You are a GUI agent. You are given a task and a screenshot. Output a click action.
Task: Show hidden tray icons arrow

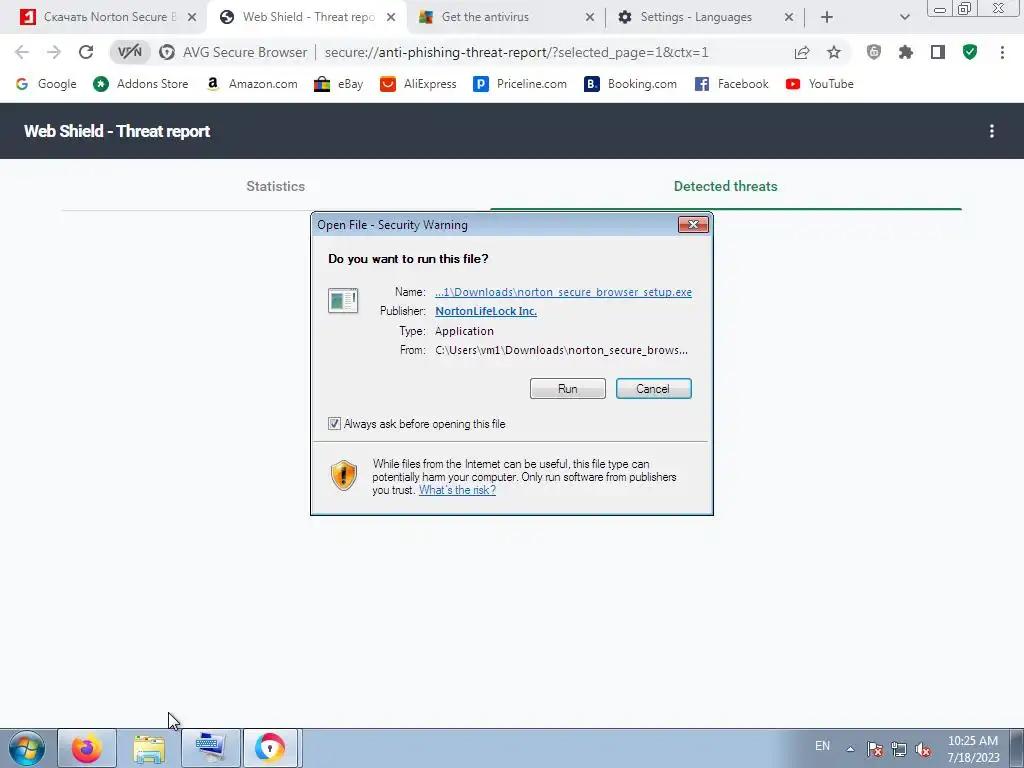[x=850, y=749]
